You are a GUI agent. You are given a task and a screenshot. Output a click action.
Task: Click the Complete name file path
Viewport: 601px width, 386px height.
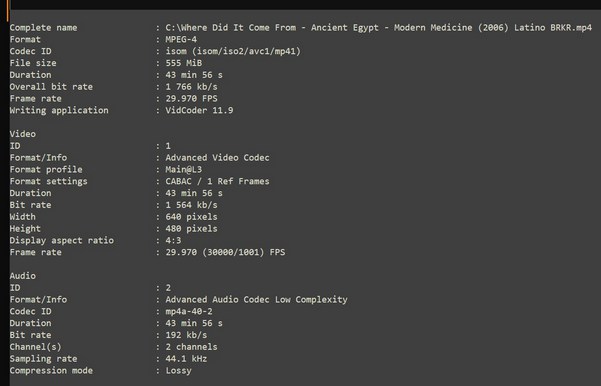coord(379,28)
